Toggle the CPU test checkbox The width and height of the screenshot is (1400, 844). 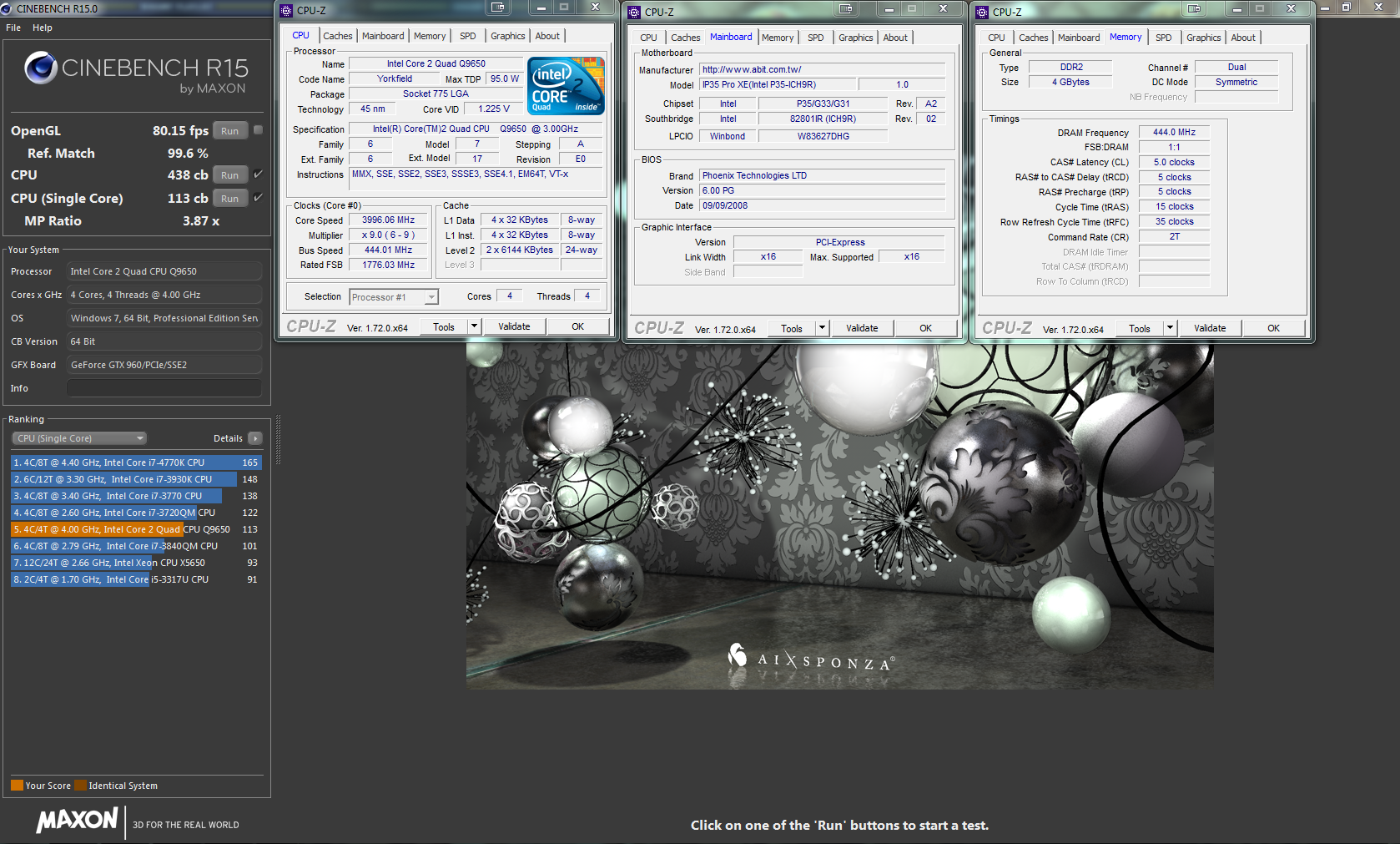point(259,174)
